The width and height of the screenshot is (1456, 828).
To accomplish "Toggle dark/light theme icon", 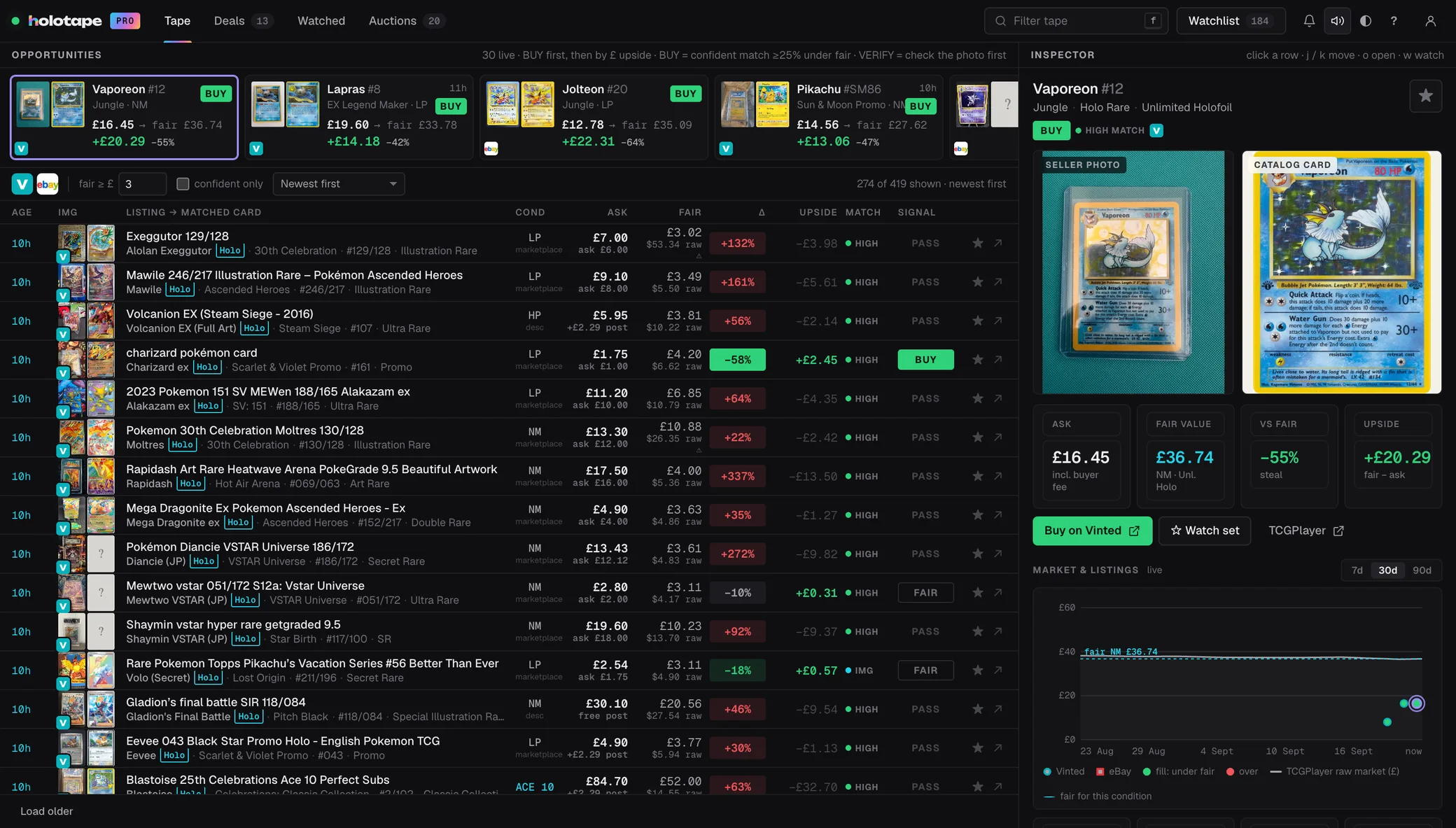I will 1366,21.
